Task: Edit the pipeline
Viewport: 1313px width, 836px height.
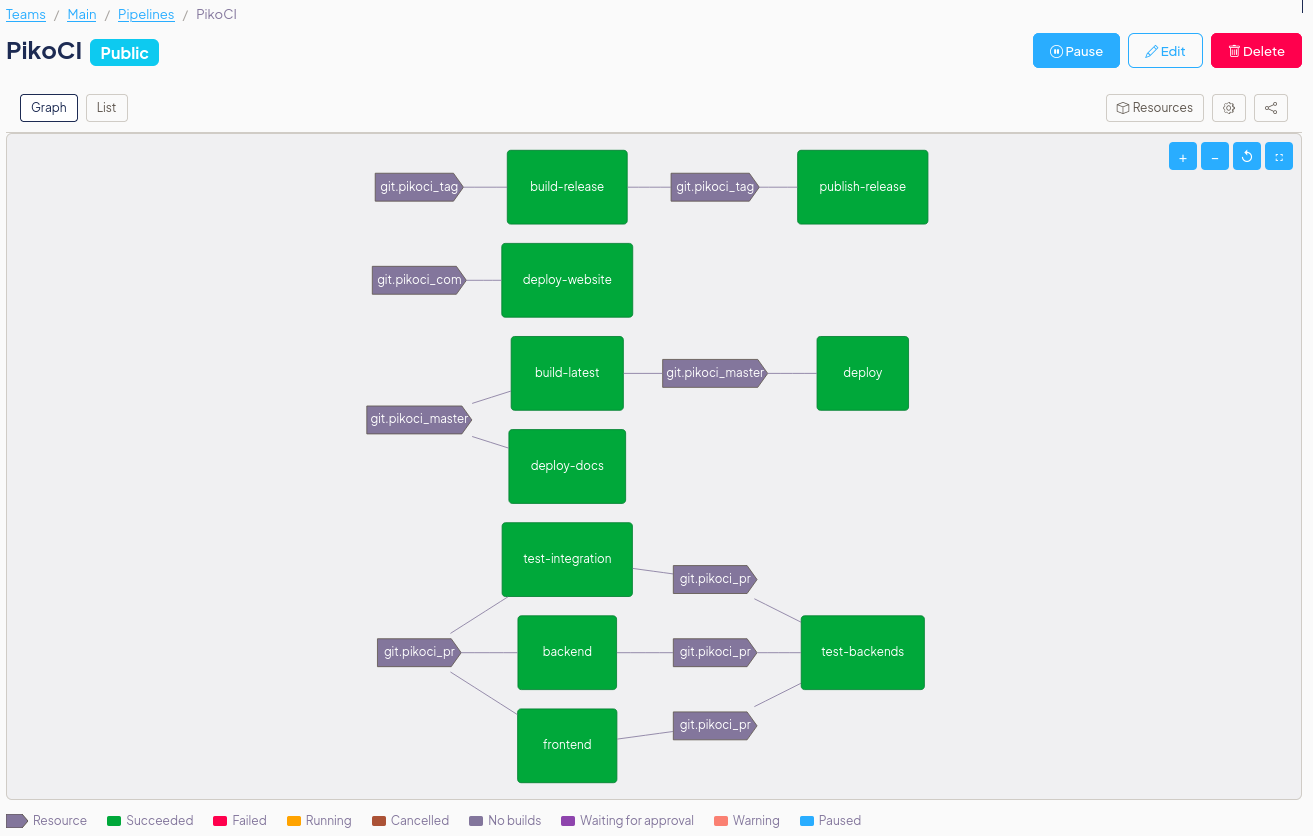Action: click(x=1165, y=51)
